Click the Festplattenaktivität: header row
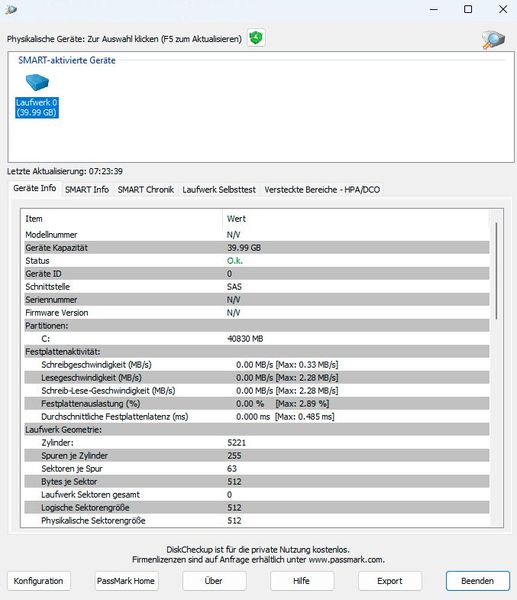 [x=257, y=352]
